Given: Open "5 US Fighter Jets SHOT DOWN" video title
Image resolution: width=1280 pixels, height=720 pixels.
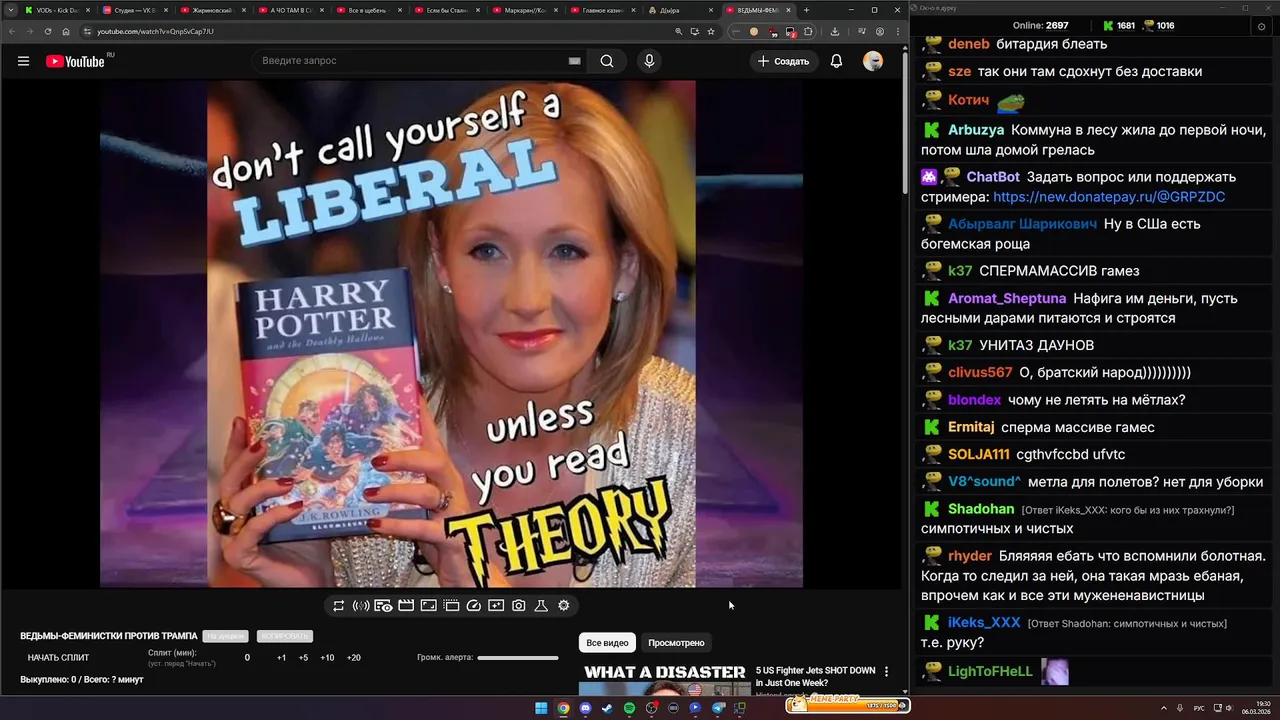Looking at the screenshot, I should pos(815,676).
